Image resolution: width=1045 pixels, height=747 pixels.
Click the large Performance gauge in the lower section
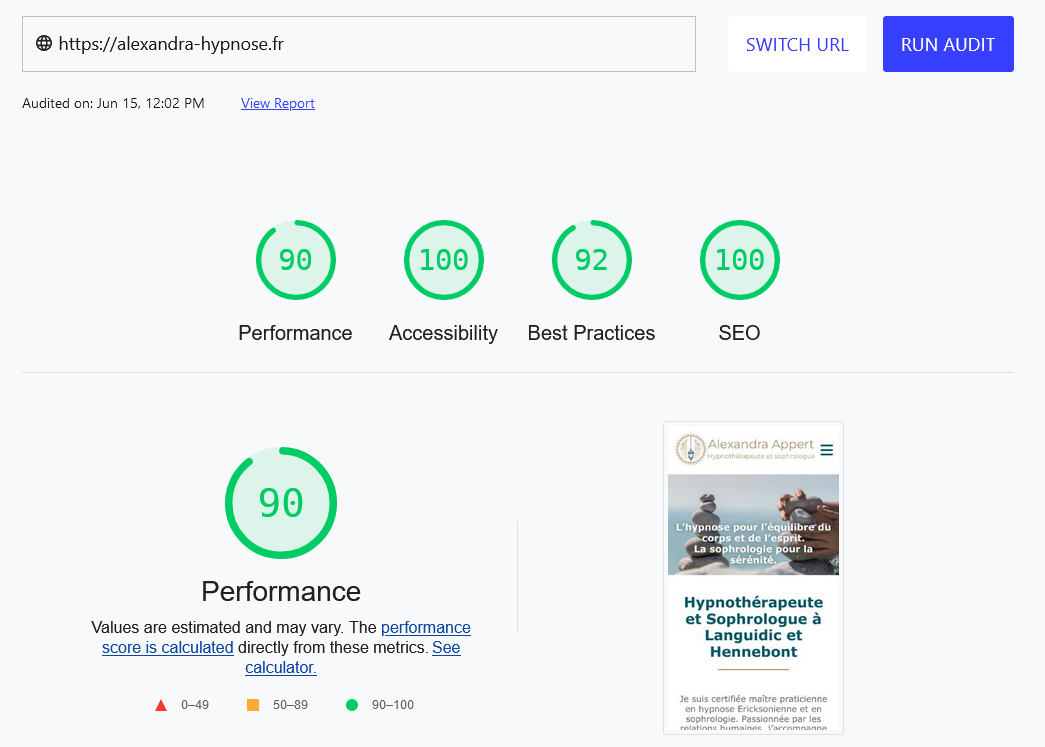pyautogui.click(x=281, y=502)
